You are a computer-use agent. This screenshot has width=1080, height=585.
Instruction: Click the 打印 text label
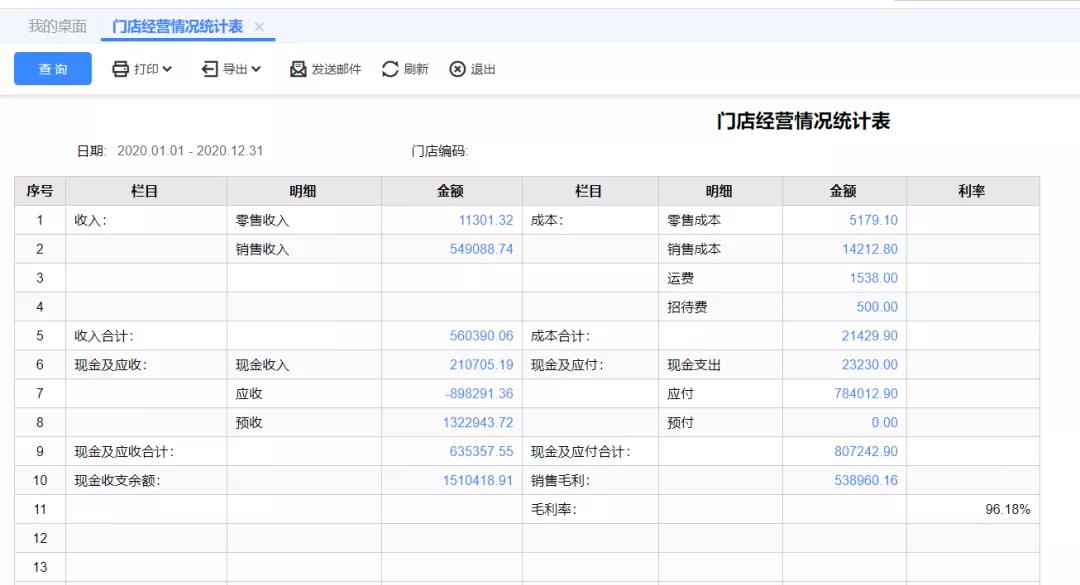click(x=146, y=69)
